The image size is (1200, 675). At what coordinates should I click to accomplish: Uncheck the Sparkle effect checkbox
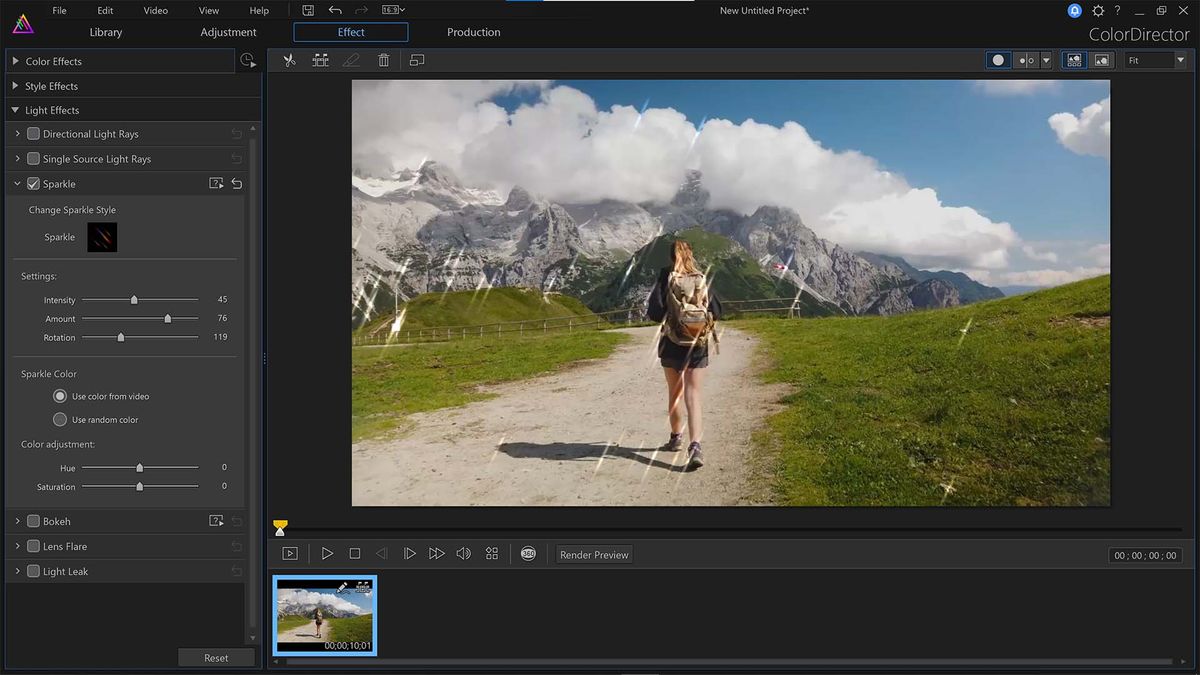pos(33,183)
